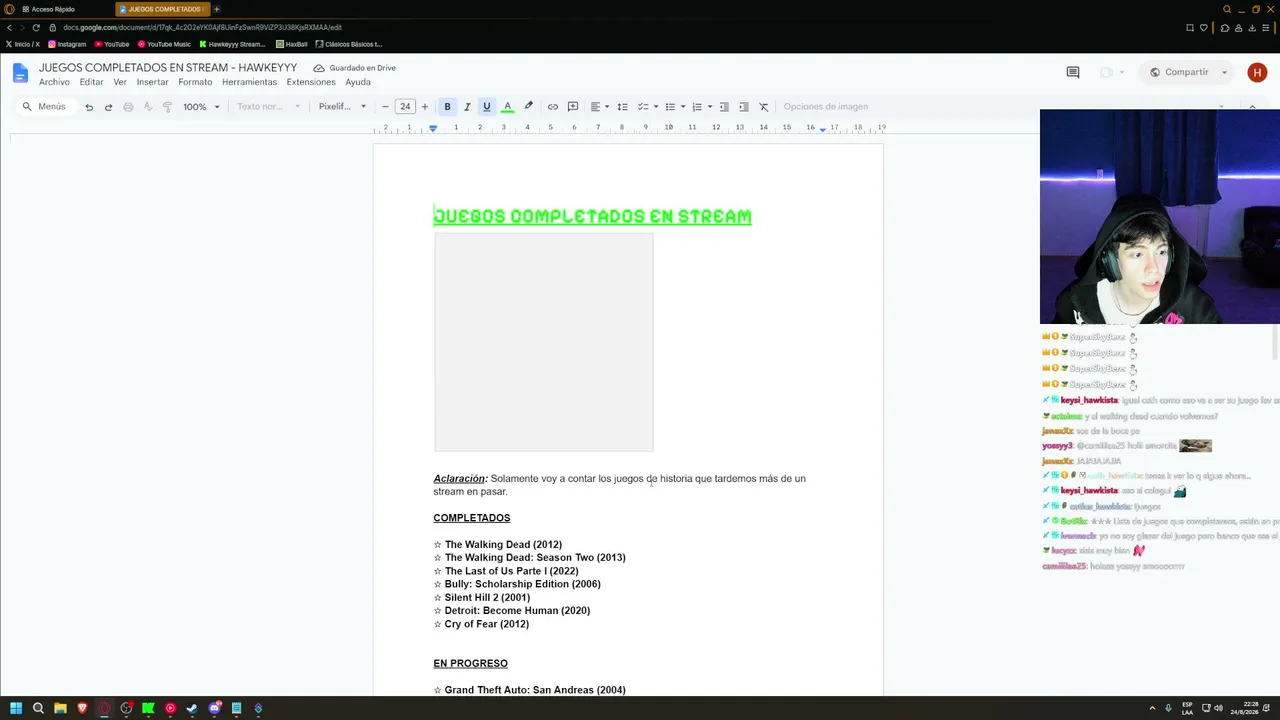Open the YouTube Music bookmark
Screen dimensions: 1280x720
click(164, 44)
